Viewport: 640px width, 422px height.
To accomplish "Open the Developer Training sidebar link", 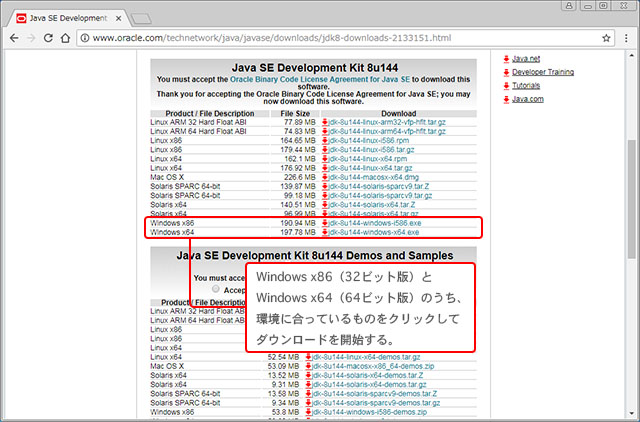I will tap(543, 72).
